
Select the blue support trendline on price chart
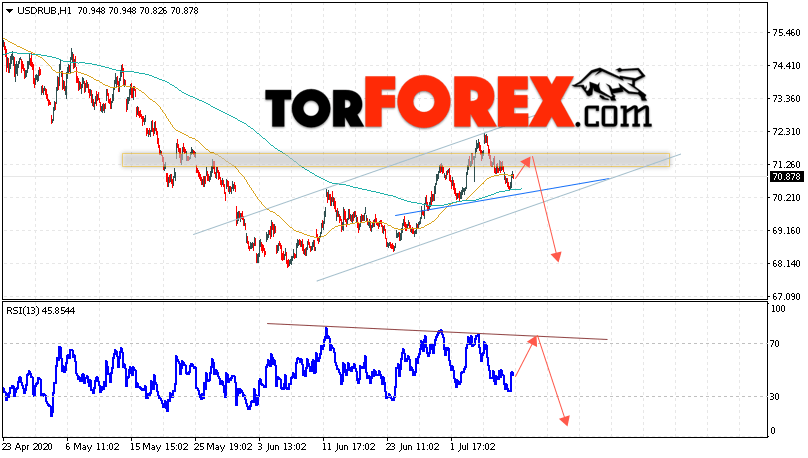click(502, 197)
